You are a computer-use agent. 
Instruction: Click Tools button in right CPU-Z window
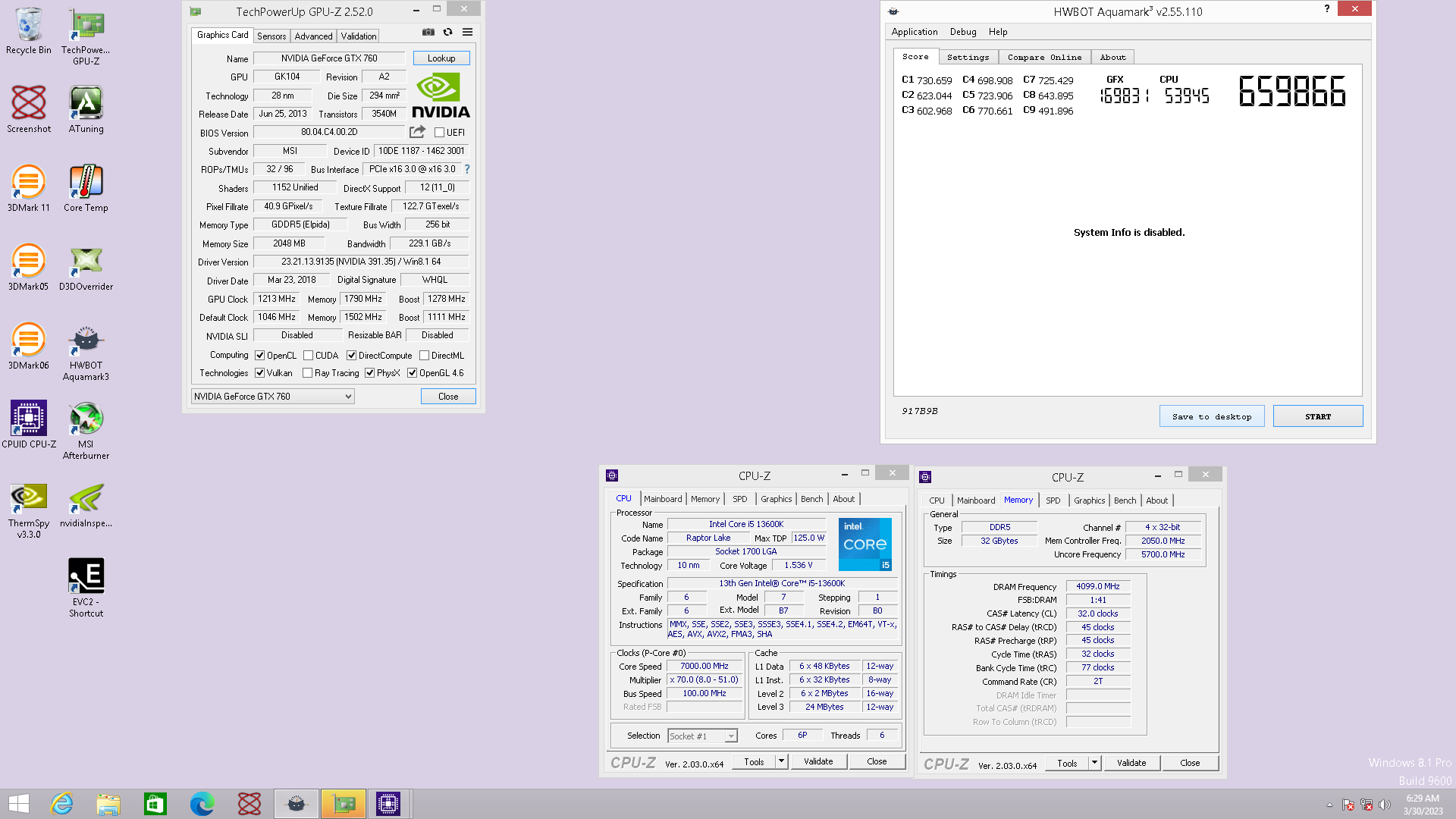[1067, 762]
